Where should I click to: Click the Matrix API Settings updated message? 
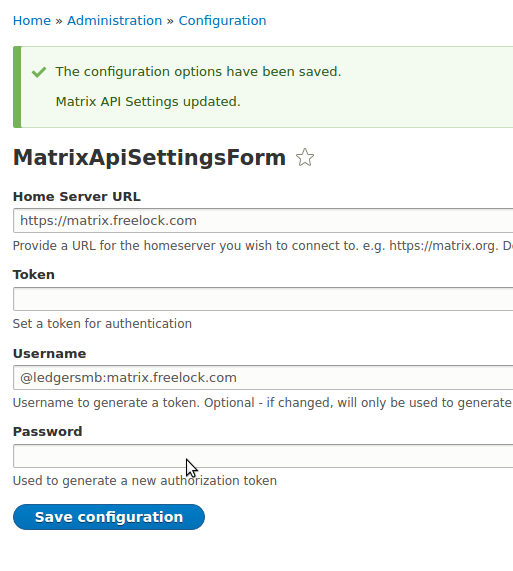pos(148,102)
